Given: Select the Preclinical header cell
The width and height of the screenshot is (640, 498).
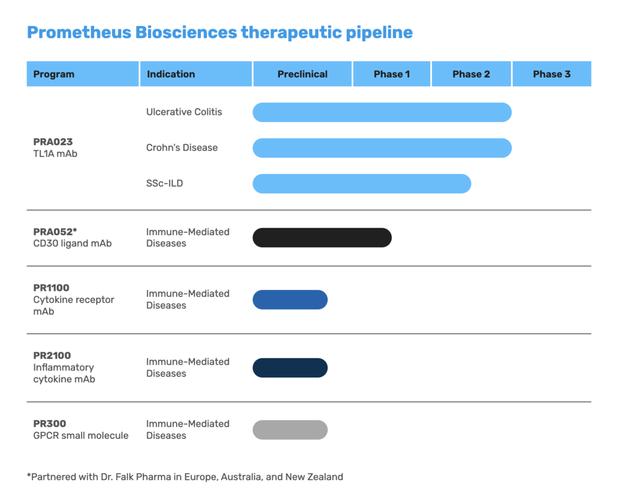Looking at the screenshot, I should pyautogui.click(x=302, y=74).
